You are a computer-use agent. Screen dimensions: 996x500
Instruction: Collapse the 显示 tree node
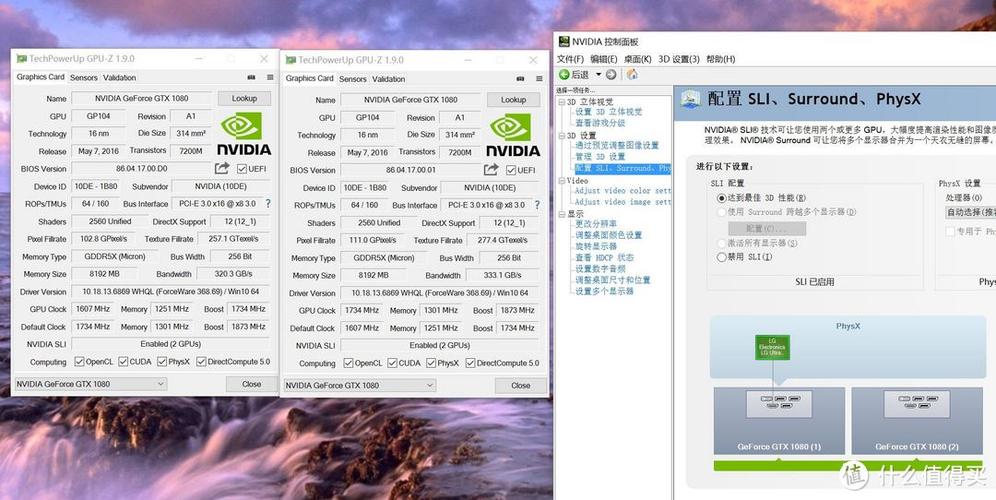point(561,214)
